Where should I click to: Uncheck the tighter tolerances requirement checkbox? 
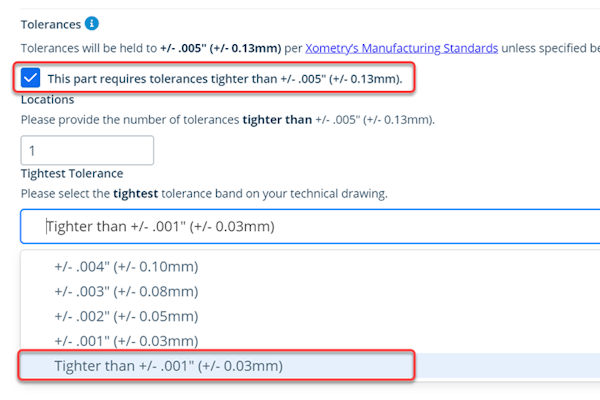[x=31, y=78]
